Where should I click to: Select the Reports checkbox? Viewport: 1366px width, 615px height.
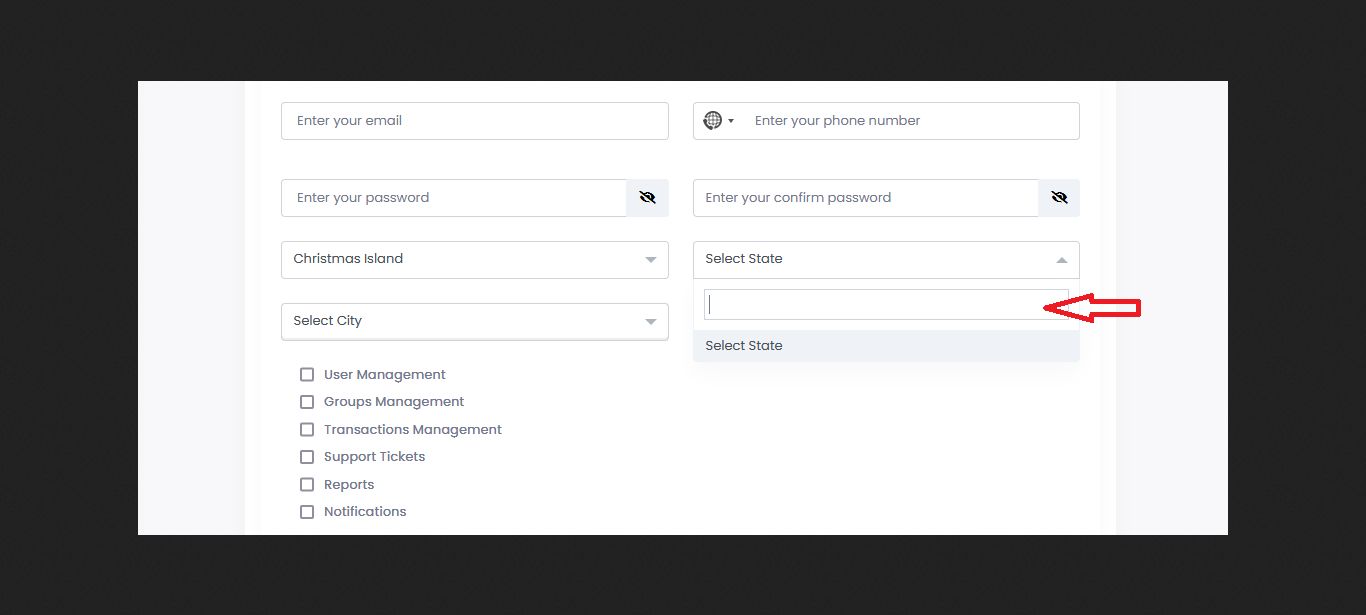(x=307, y=485)
